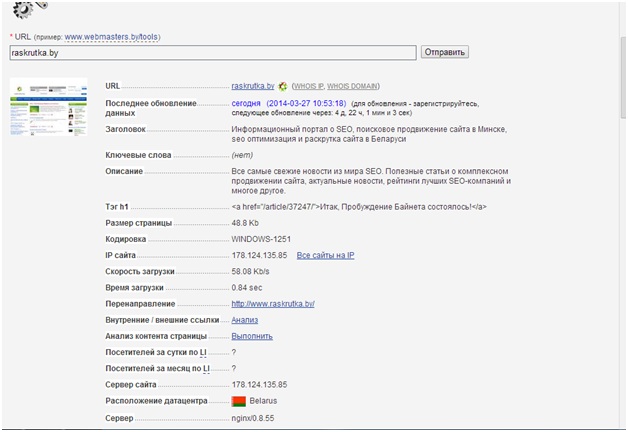
Task: Click LI in monthly visitors label
Action: click(x=205, y=368)
